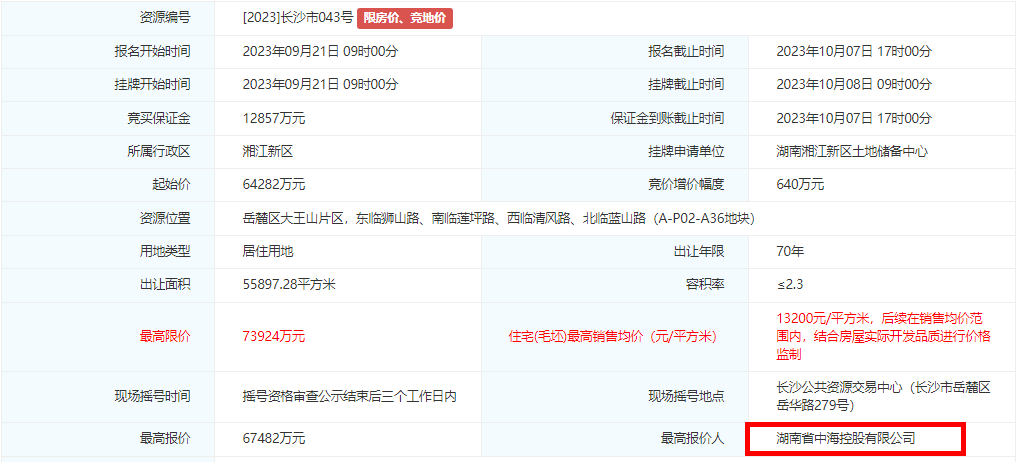Select plot ratio value ≤2.3
Screen dimensions: 1034x462
tap(790, 285)
